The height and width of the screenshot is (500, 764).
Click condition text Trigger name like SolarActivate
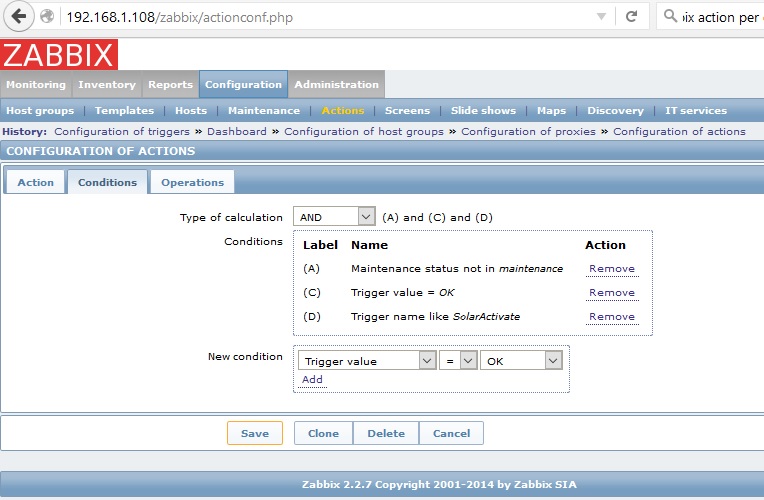(435, 316)
